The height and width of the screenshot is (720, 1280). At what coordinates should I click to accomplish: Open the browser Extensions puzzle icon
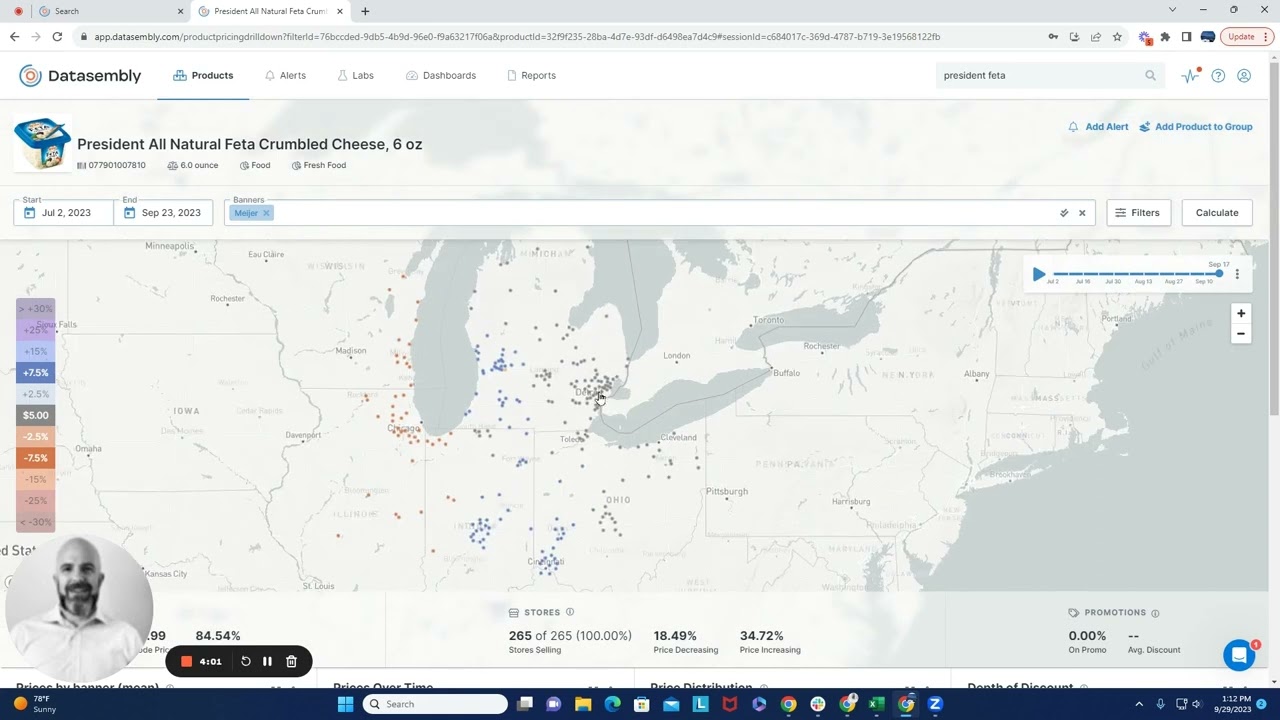1165,37
